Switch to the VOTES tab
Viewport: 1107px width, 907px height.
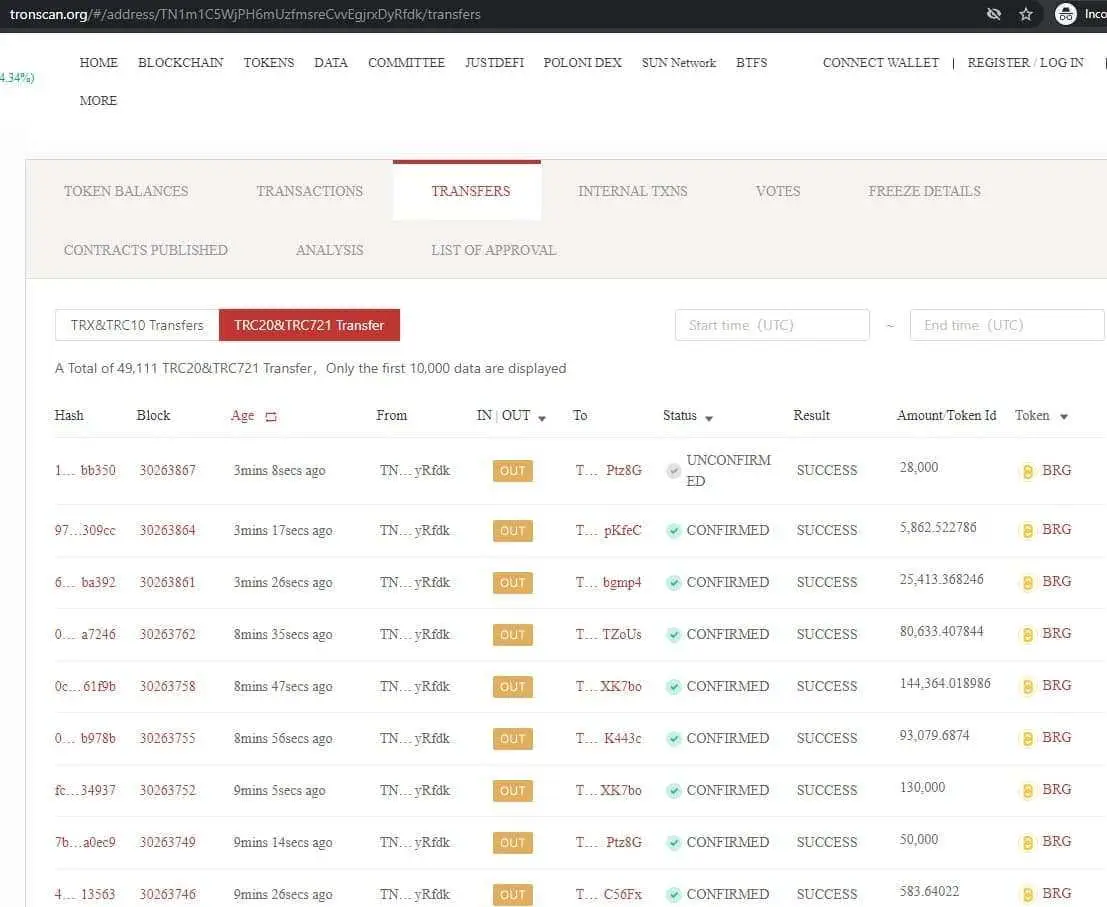pyautogui.click(x=778, y=191)
